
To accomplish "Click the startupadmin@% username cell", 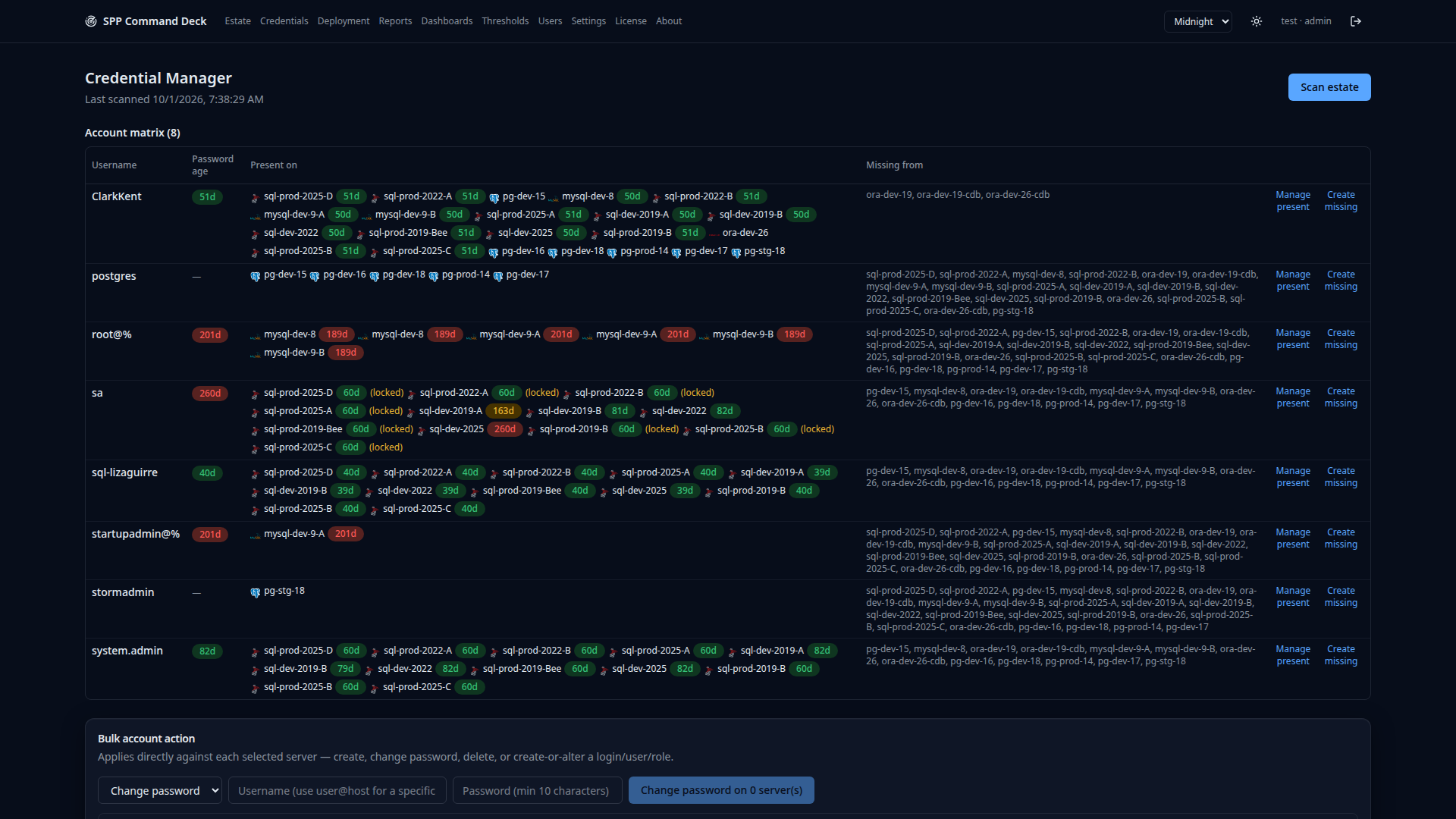I will [x=136, y=534].
